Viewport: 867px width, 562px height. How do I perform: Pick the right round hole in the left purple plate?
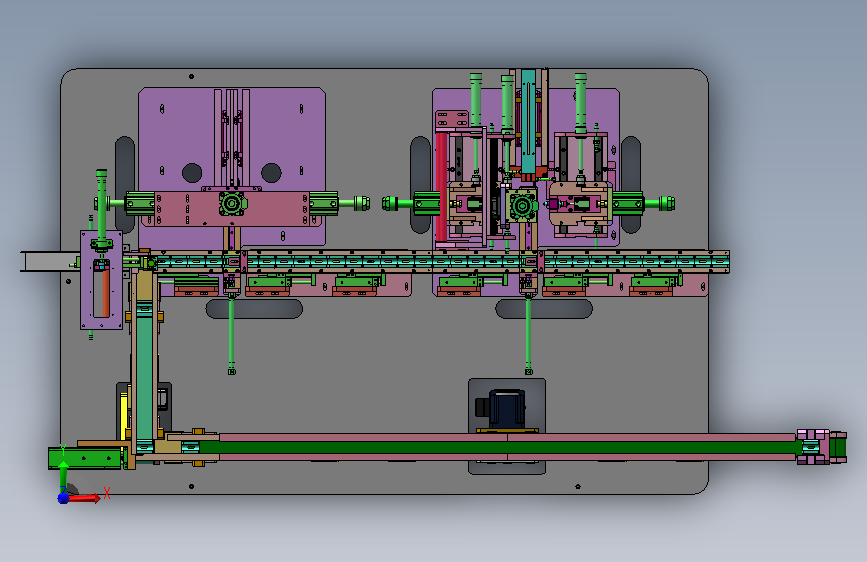click(x=271, y=173)
